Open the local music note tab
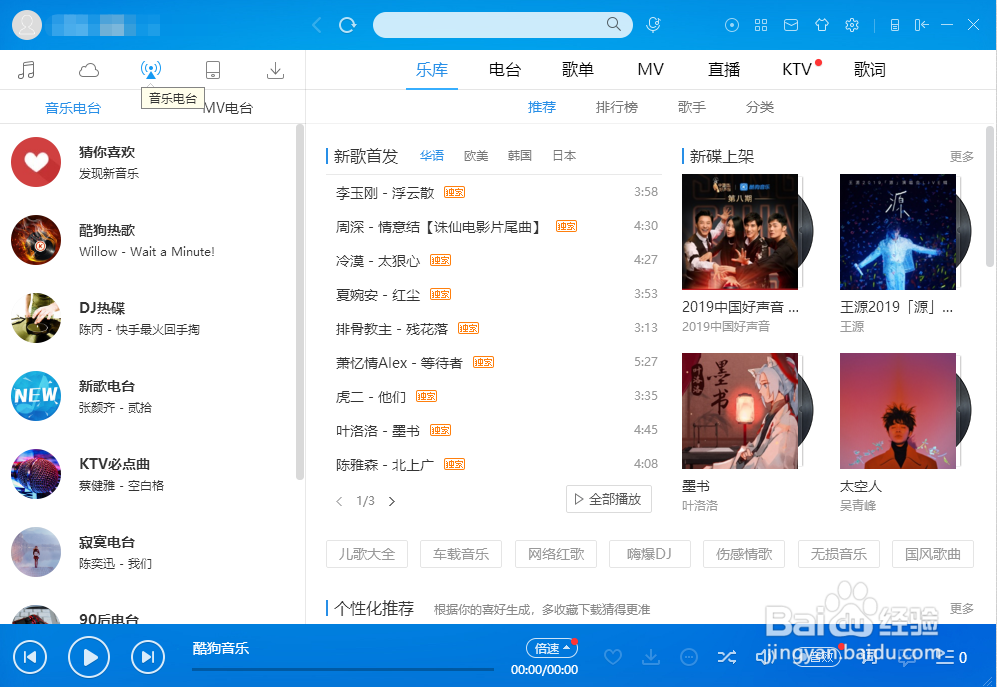Viewport: 997px width, 687px height. tap(26, 69)
